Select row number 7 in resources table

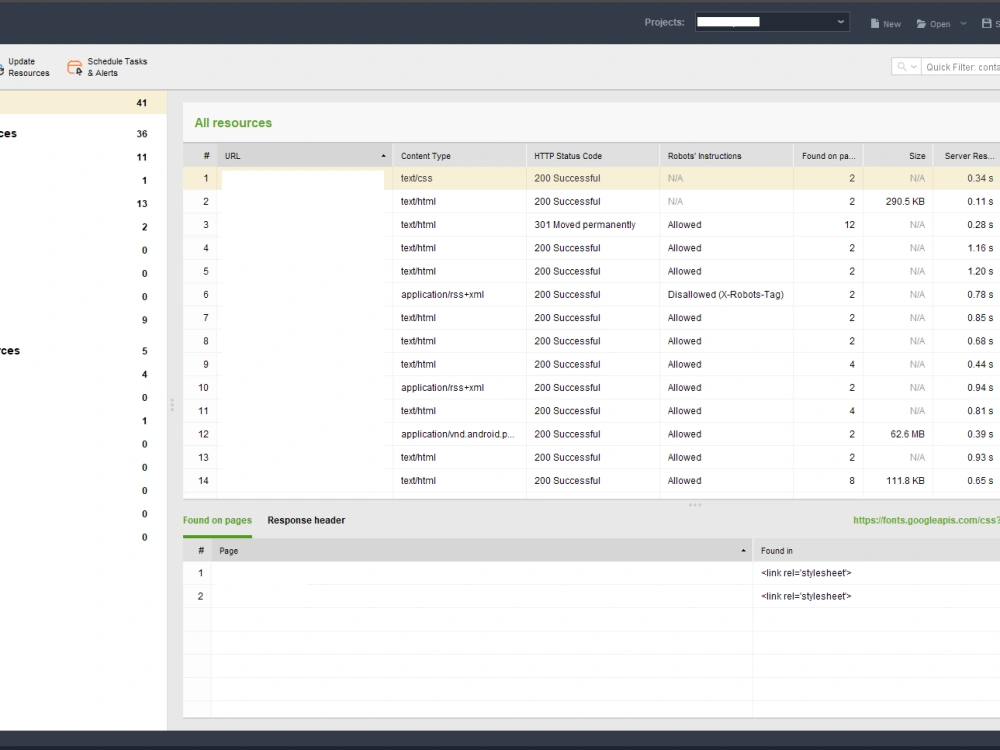pos(205,318)
